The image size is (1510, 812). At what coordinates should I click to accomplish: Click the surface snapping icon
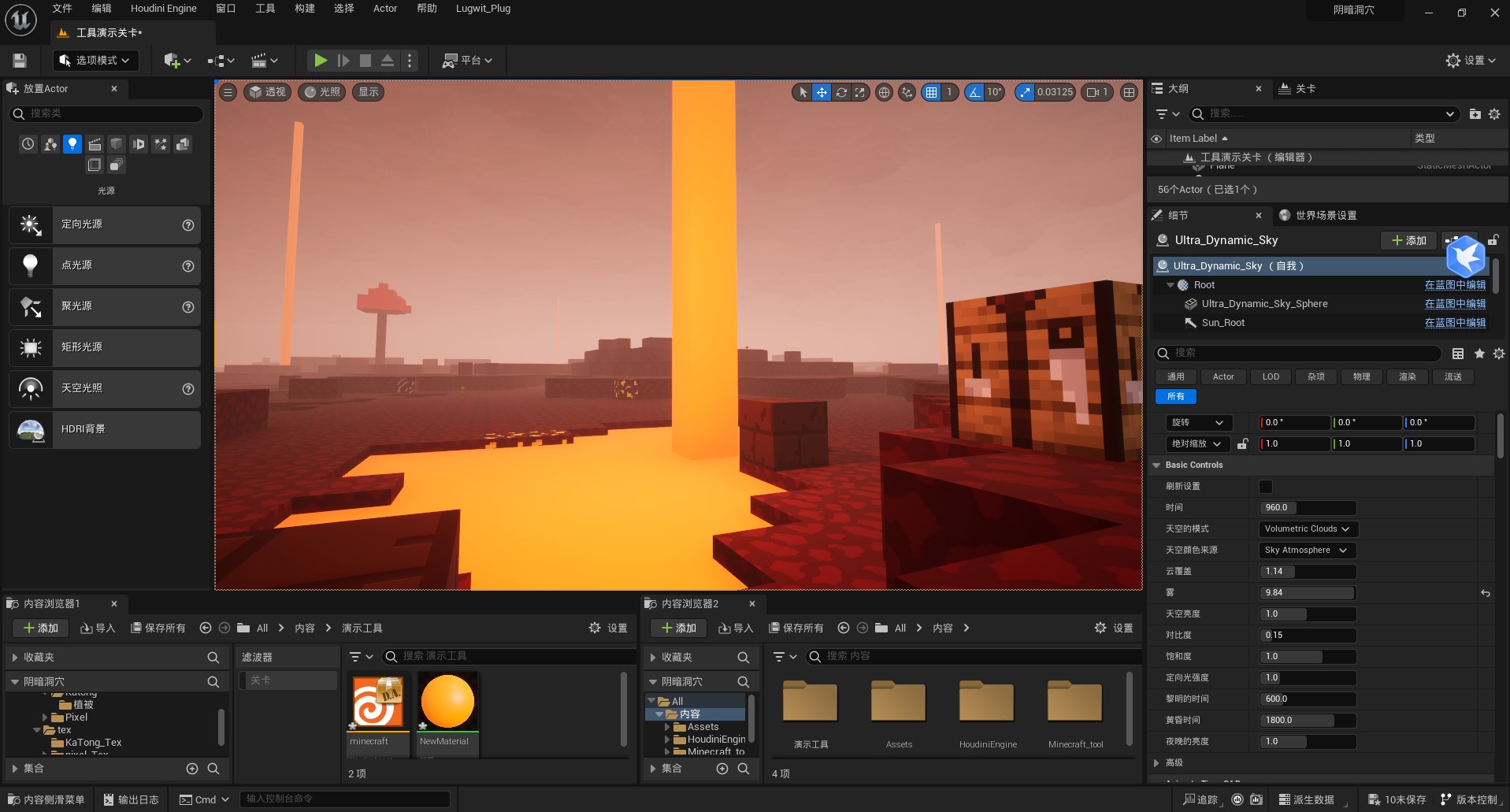907,92
